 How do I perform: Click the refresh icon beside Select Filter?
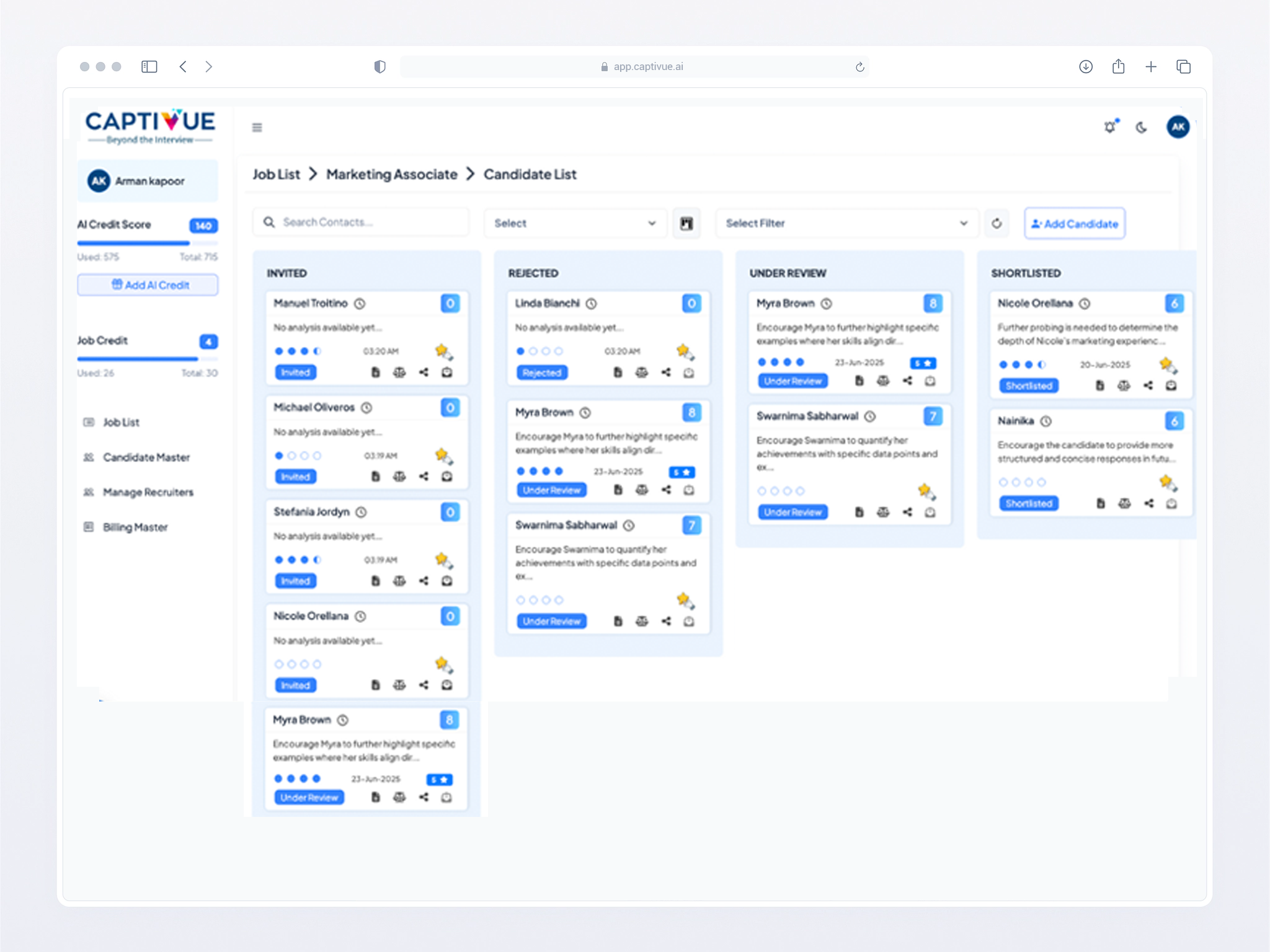[997, 223]
